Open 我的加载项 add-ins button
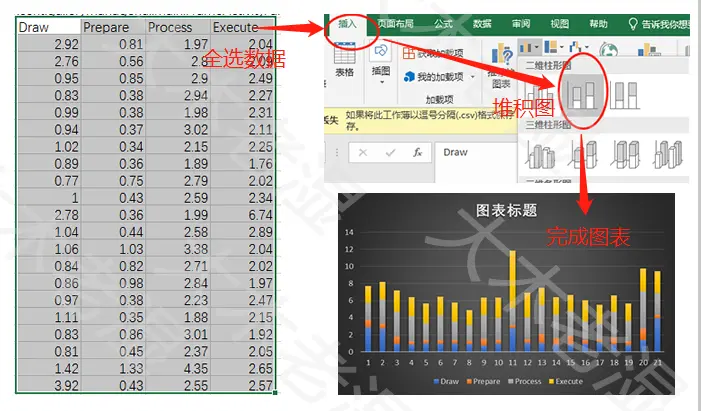Viewport: 701px width, 411px height. point(439,77)
